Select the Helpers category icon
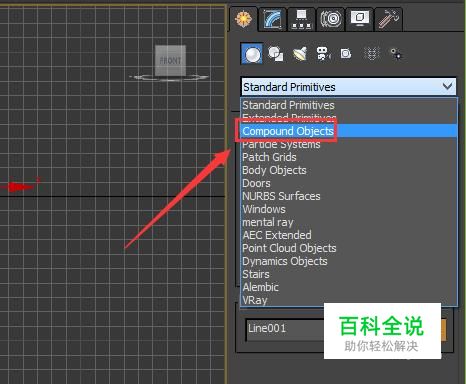This screenshot has width=466, height=384. click(346, 54)
